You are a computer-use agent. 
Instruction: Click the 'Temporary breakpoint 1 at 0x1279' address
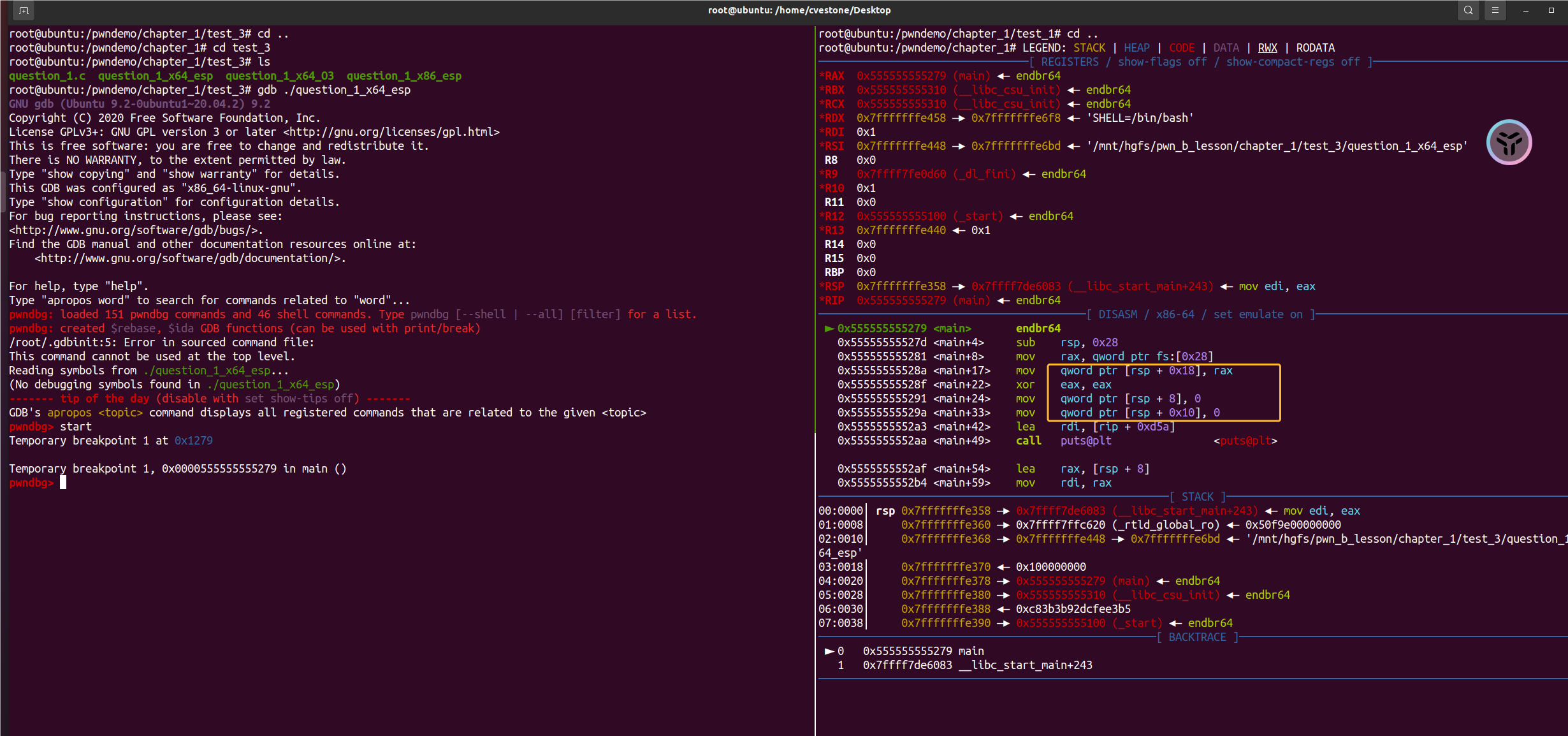pos(194,441)
